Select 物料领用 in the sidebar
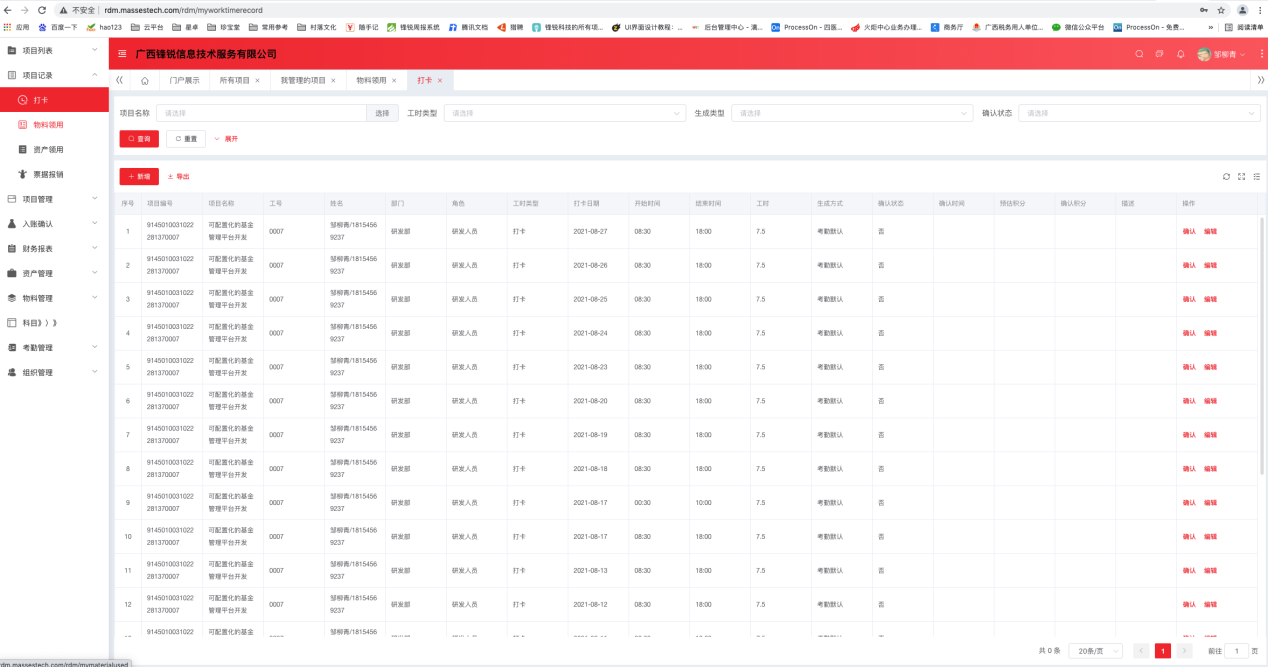 coord(54,125)
